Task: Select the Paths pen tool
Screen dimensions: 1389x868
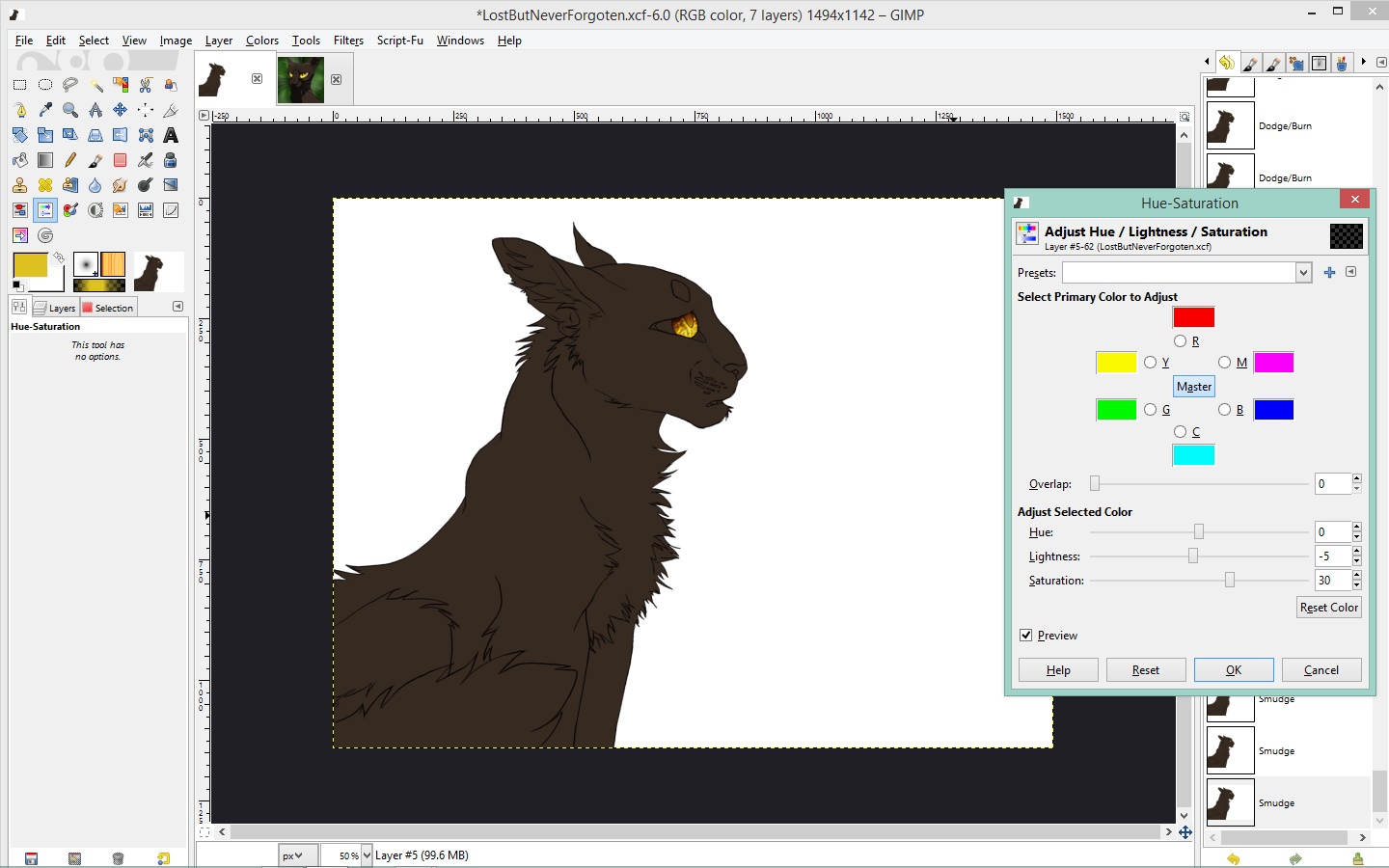Action: tap(20, 110)
